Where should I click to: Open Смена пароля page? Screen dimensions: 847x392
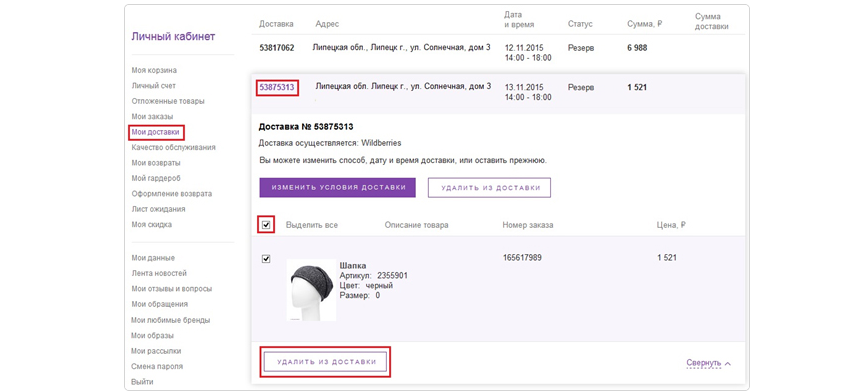pos(157,366)
